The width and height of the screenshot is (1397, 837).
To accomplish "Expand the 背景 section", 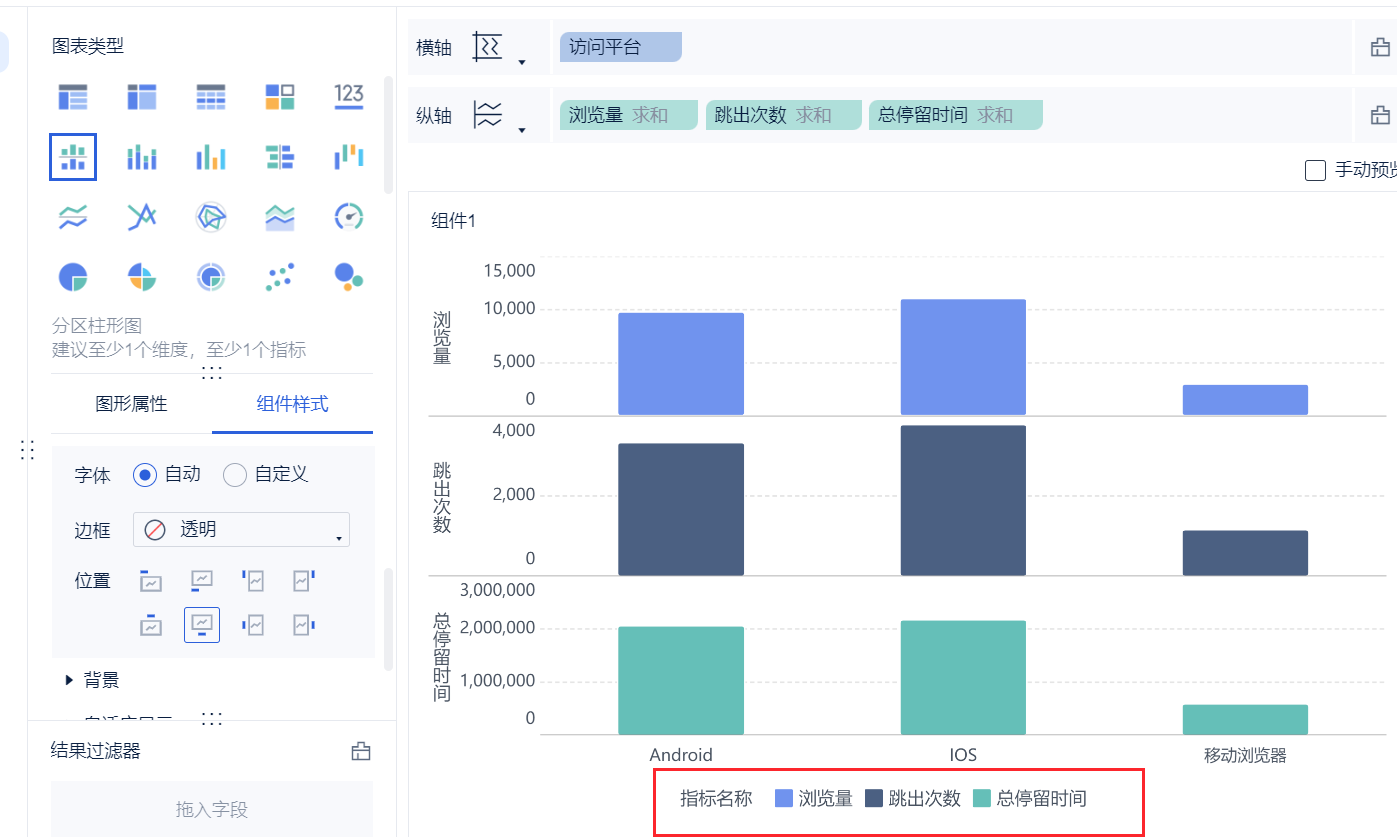I will tap(69, 680).
